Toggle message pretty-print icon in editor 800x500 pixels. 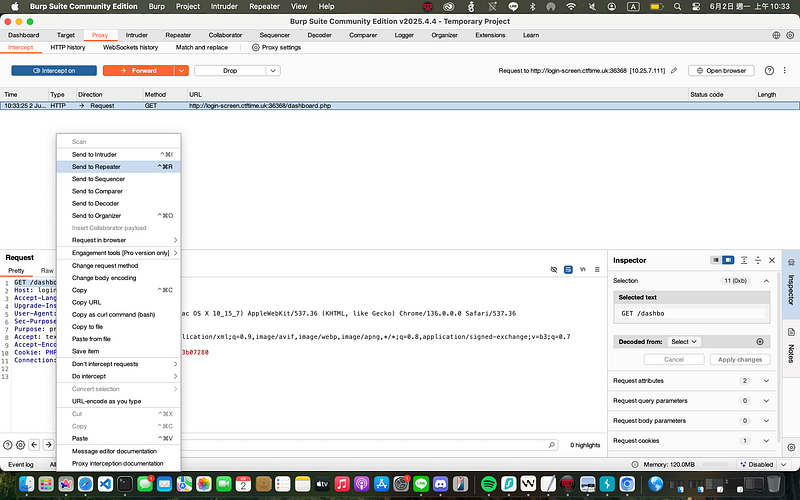568,269
